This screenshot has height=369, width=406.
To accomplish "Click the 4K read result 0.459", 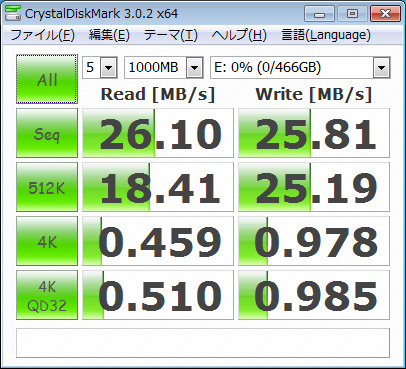I will click(x=158, y=241).
